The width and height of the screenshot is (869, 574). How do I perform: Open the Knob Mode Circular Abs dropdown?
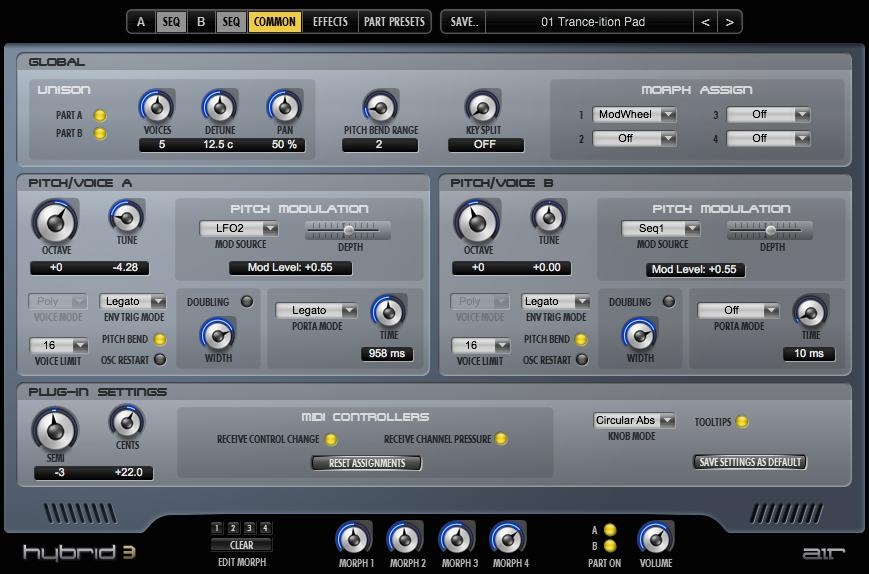tap(634, 421)
